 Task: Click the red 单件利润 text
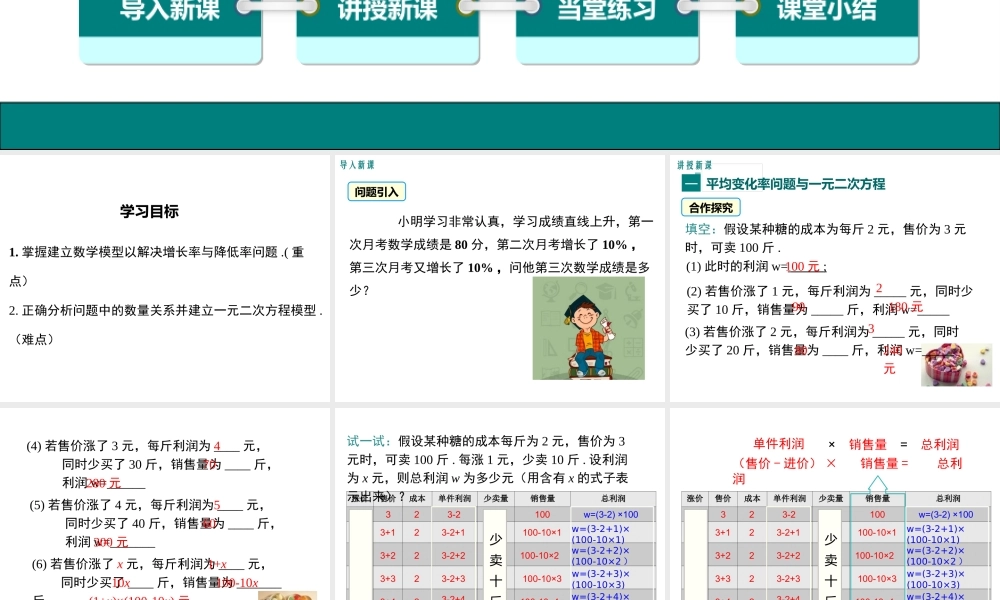(779, 444)
